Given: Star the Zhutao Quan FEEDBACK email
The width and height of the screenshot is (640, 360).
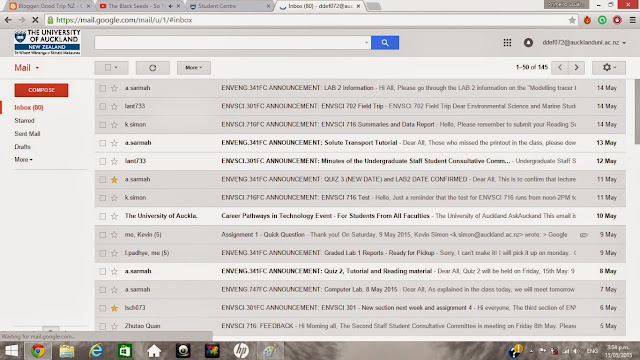Looking at the screenshot, I should (114, 326).
